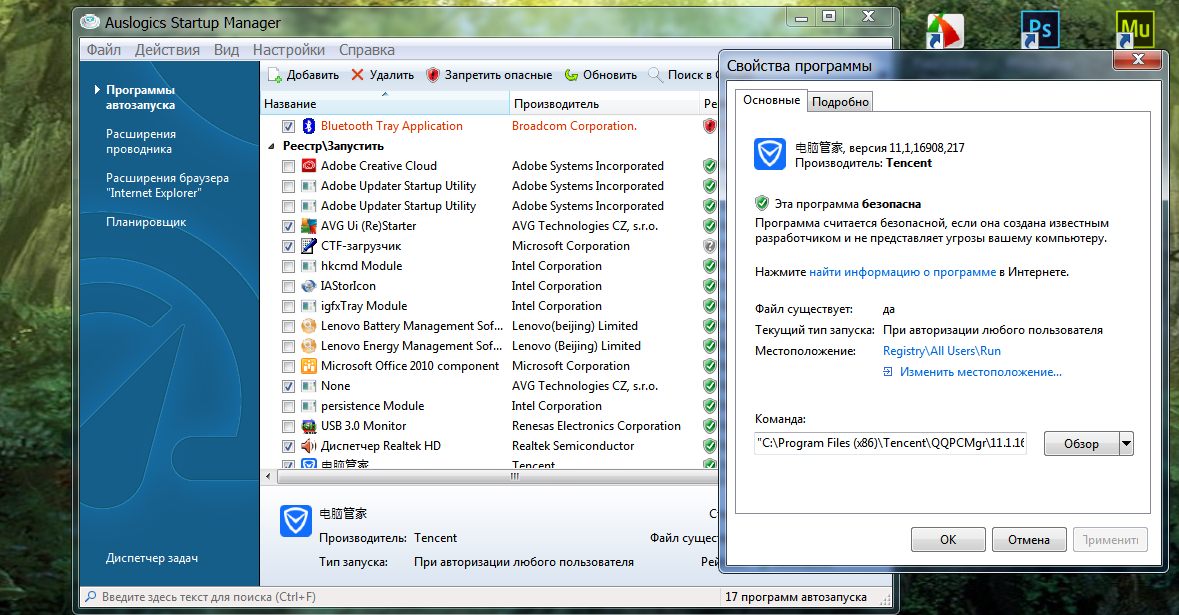Click the search field magnifier icon

(91, 596)
